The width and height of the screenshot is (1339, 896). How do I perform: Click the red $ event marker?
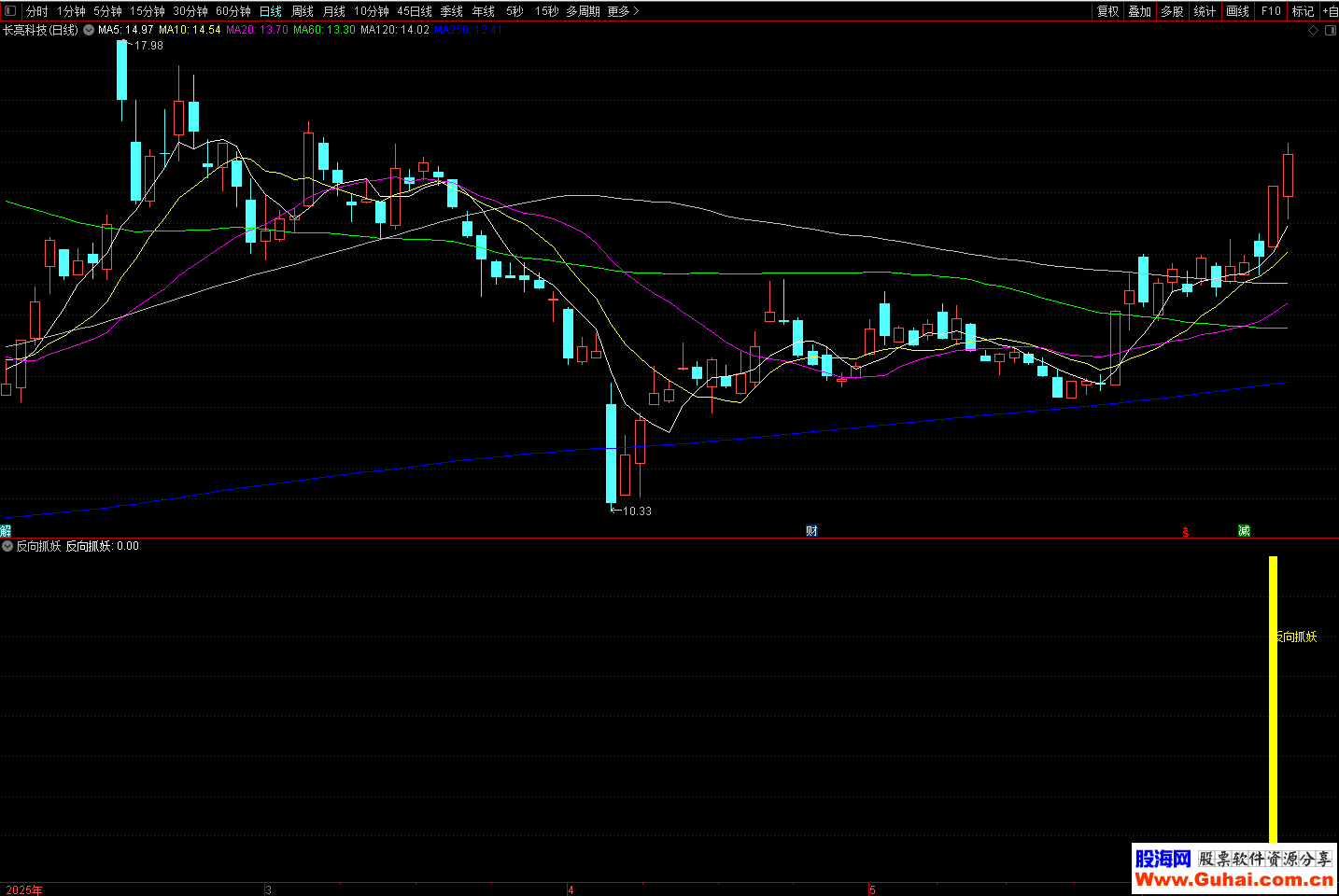1186,532
